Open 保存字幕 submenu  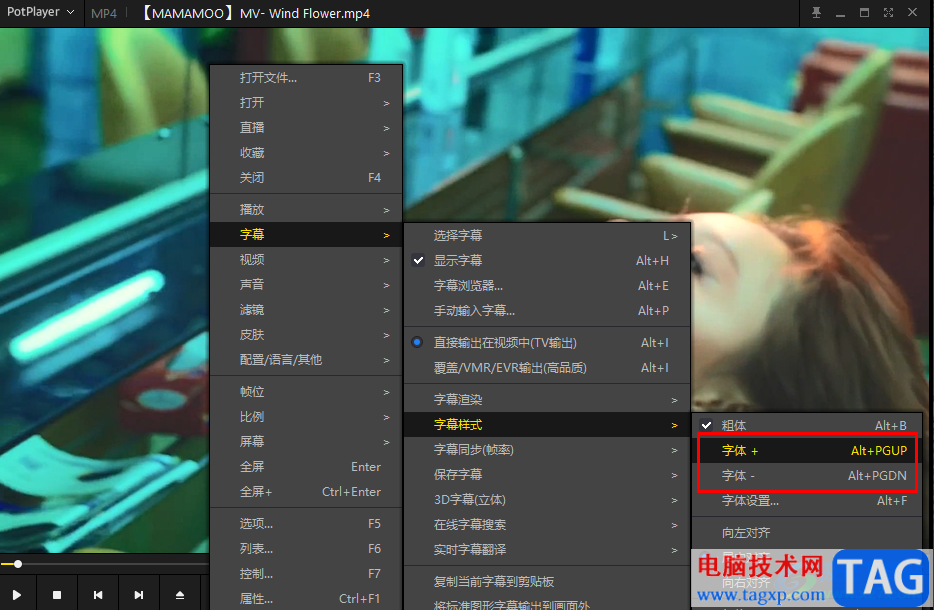[547, 475]
